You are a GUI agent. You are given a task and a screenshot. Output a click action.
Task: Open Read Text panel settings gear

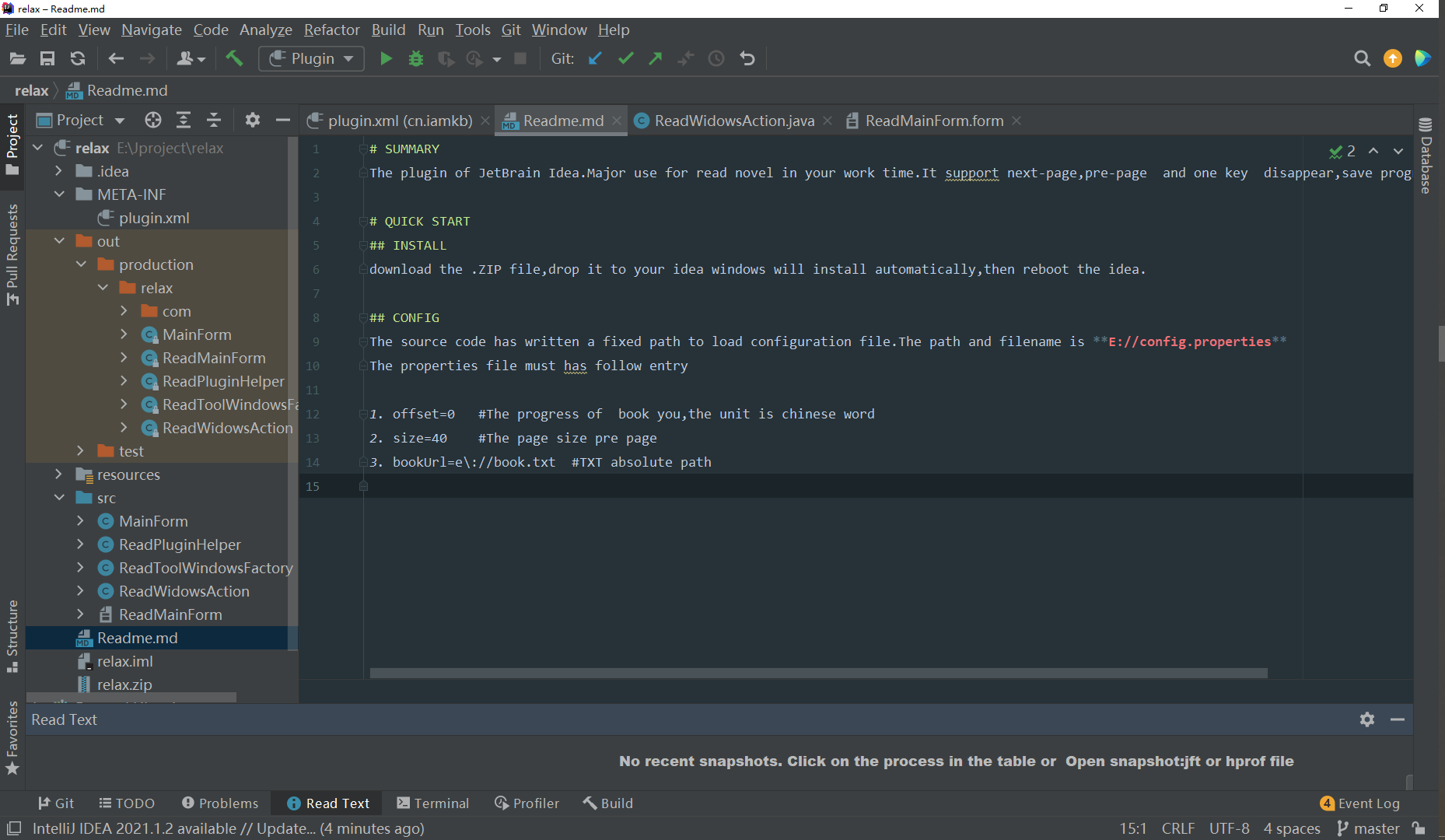pyautogui.click(x=1367, y=719)
